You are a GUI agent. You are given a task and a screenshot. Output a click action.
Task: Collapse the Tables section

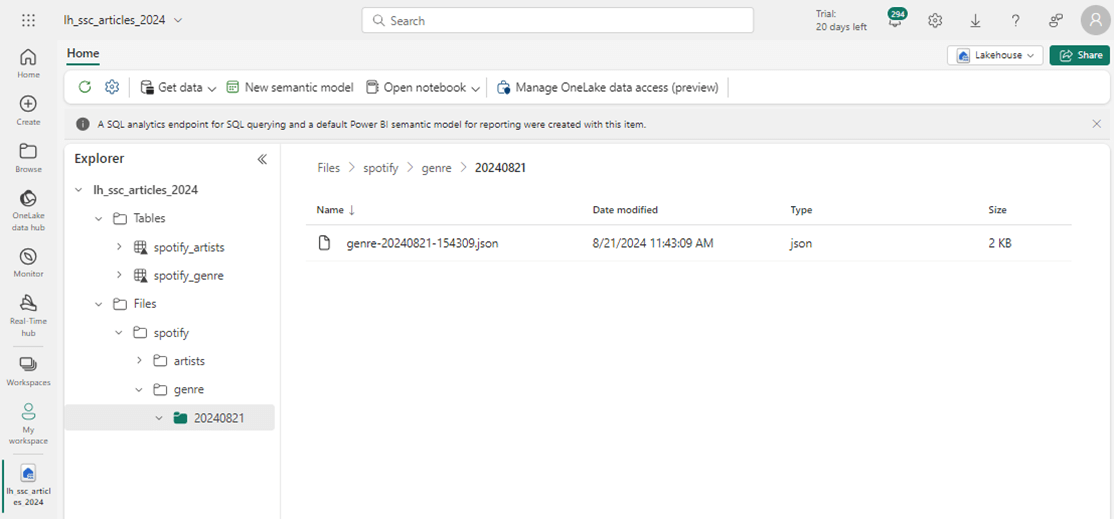point(98,218)
